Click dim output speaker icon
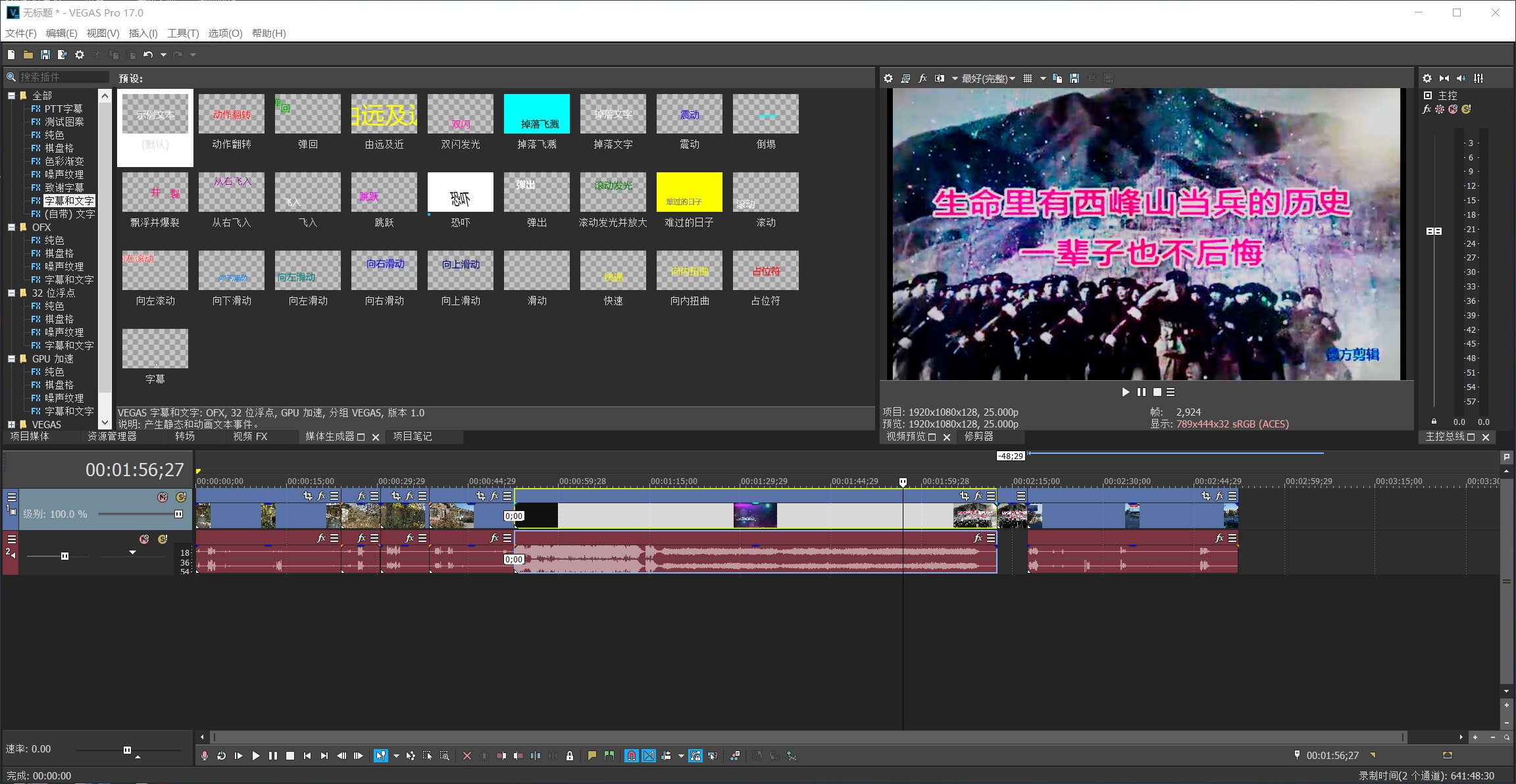Image resolution: width=1516 pixels, height=784 pixels. 1461,78
